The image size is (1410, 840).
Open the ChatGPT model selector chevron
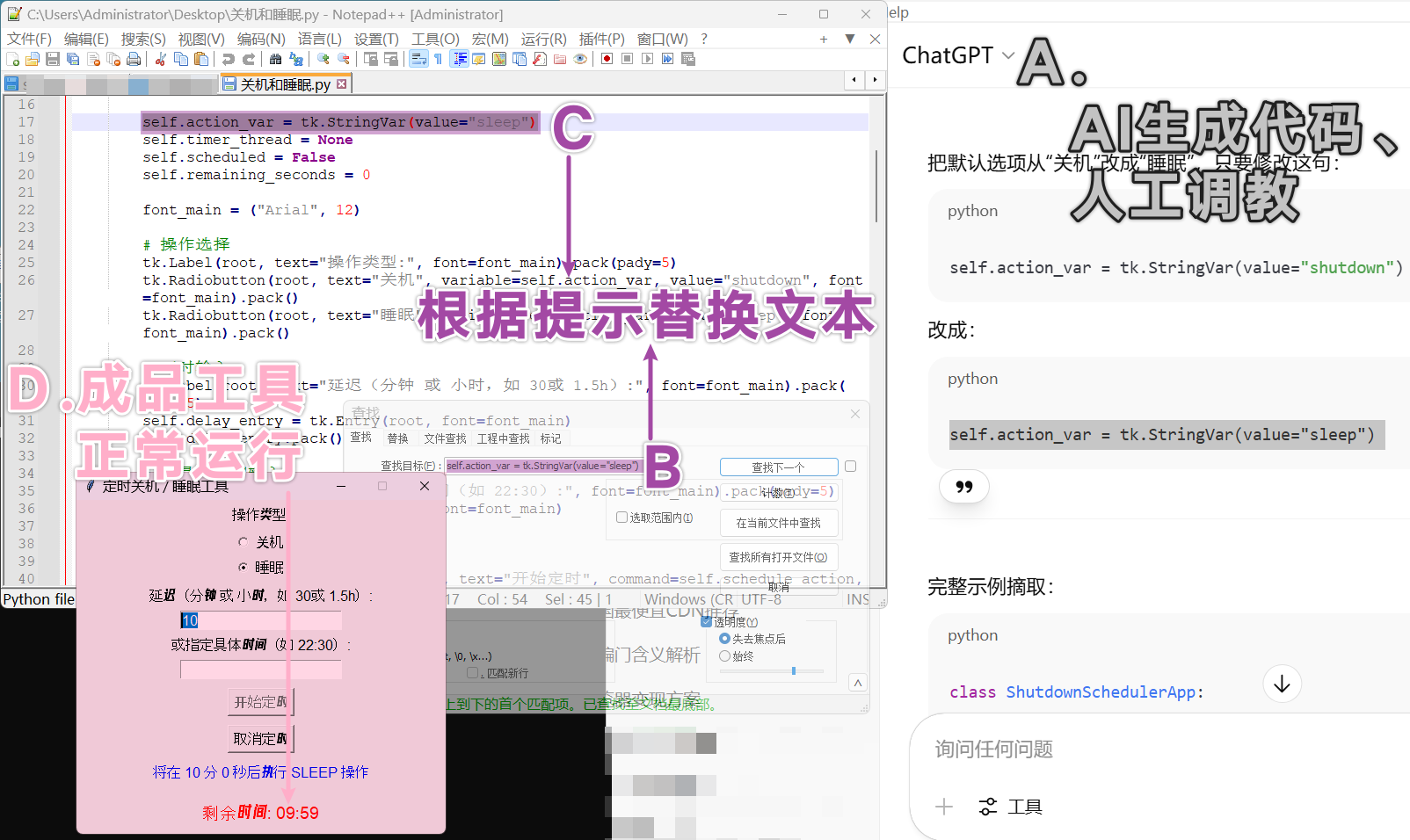(1008, 55)
